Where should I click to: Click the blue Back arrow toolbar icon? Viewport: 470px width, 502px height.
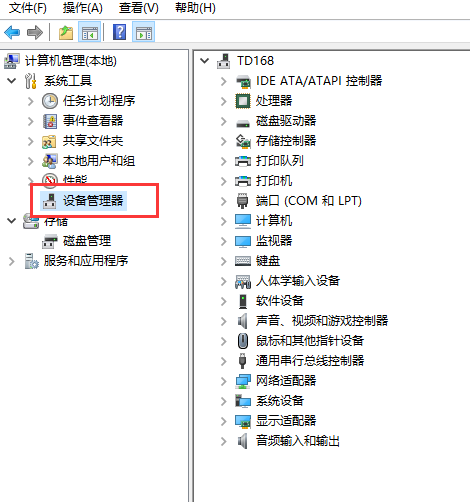(x=12, y=33)
